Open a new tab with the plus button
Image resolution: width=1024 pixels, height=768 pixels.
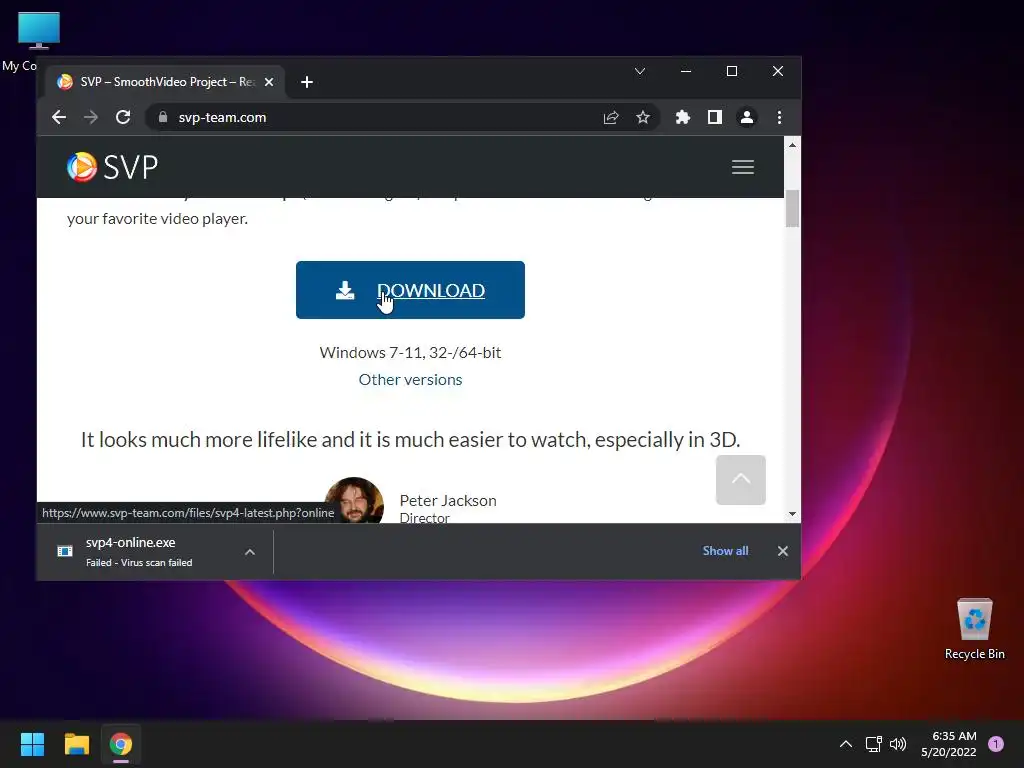click(307, 82)
